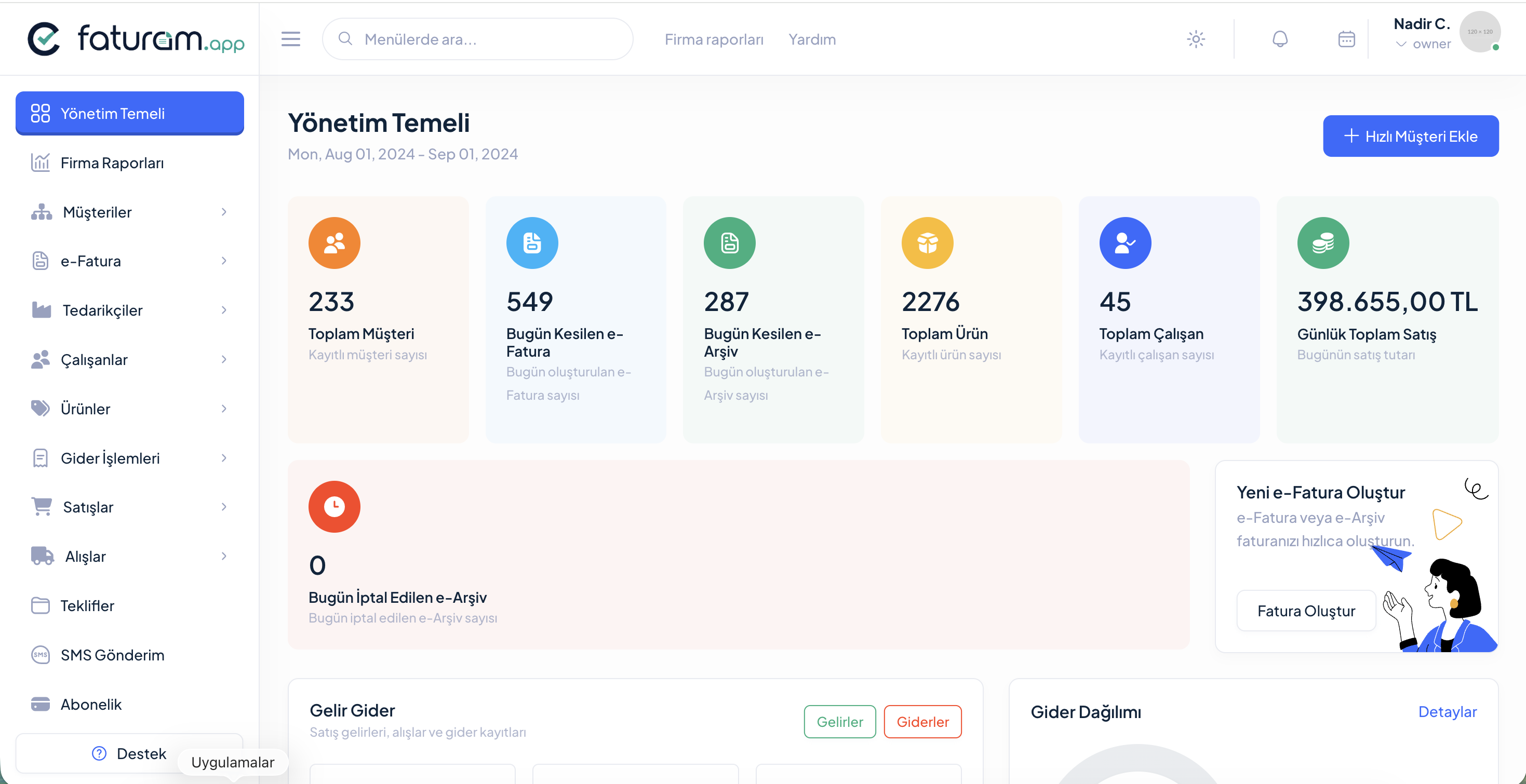Image resolution: width=1526 pixels, height=784 pixels.
Task: Expand the Gider İşlemleri submenu chevron
Action: 224,458
